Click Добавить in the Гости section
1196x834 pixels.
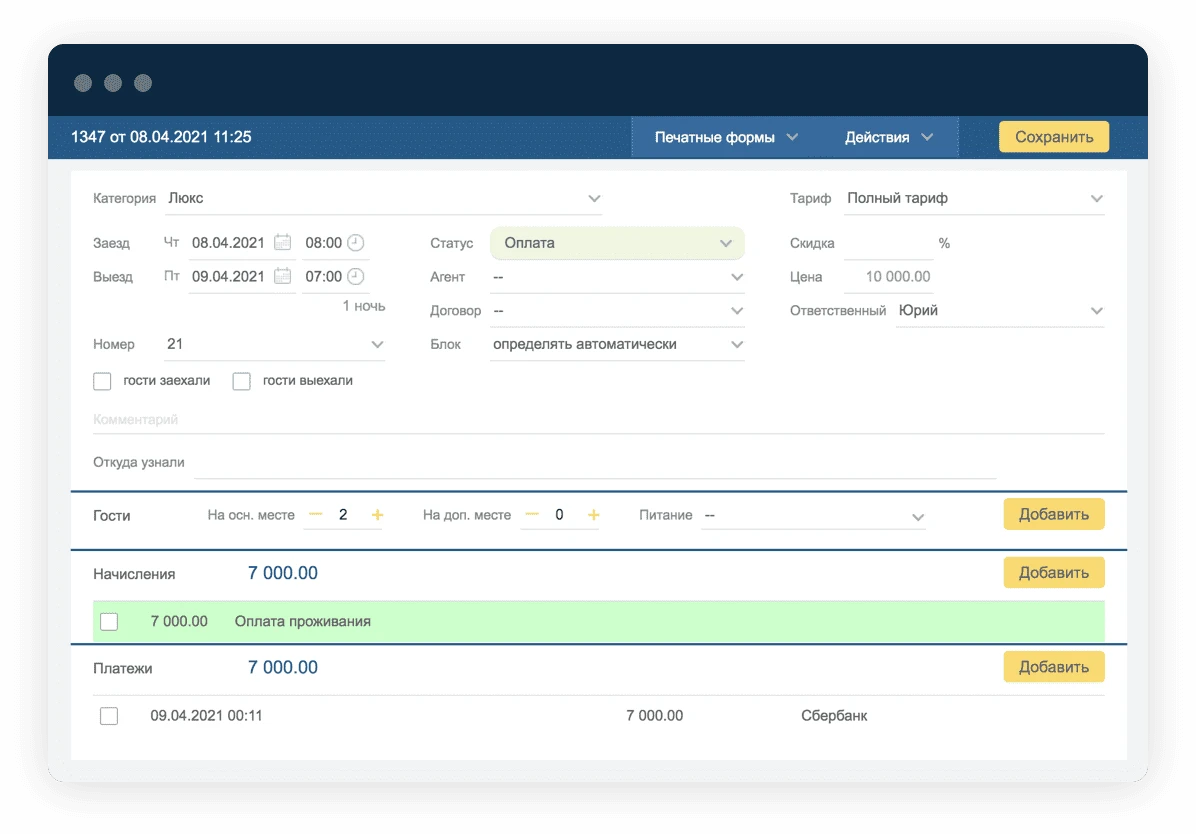[1054, 514]
